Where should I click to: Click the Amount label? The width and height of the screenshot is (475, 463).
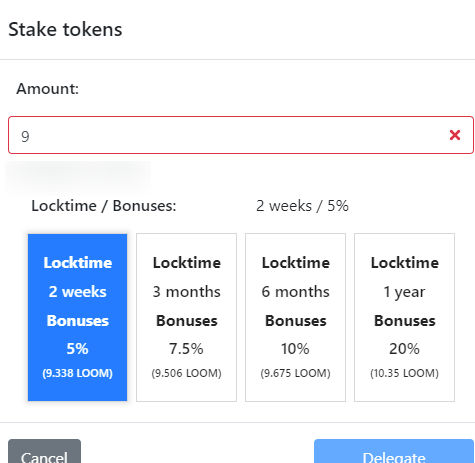pyautogui.click(x=48, y=89)
